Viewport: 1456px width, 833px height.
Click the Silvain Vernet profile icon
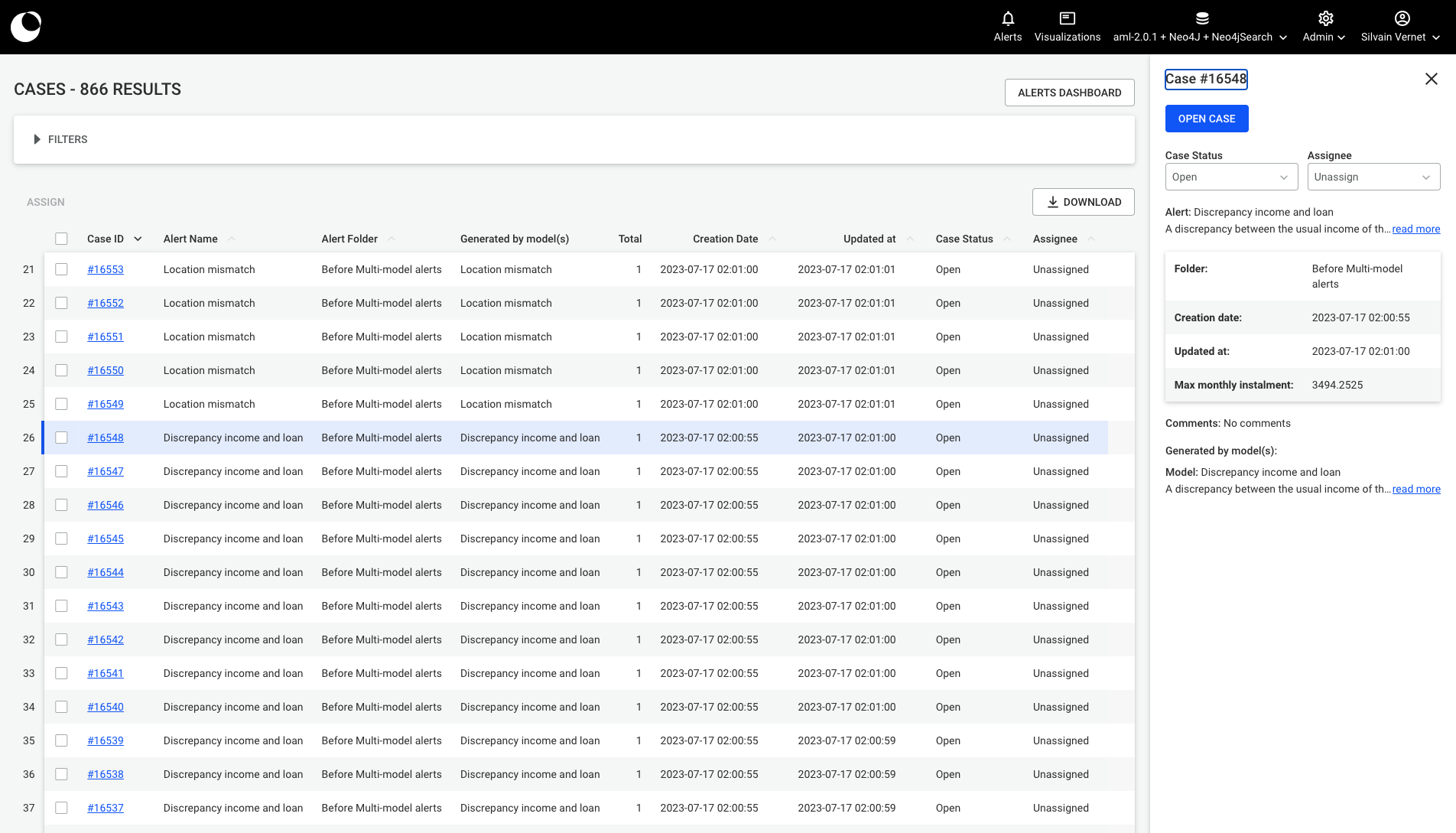pos(1402,17)
